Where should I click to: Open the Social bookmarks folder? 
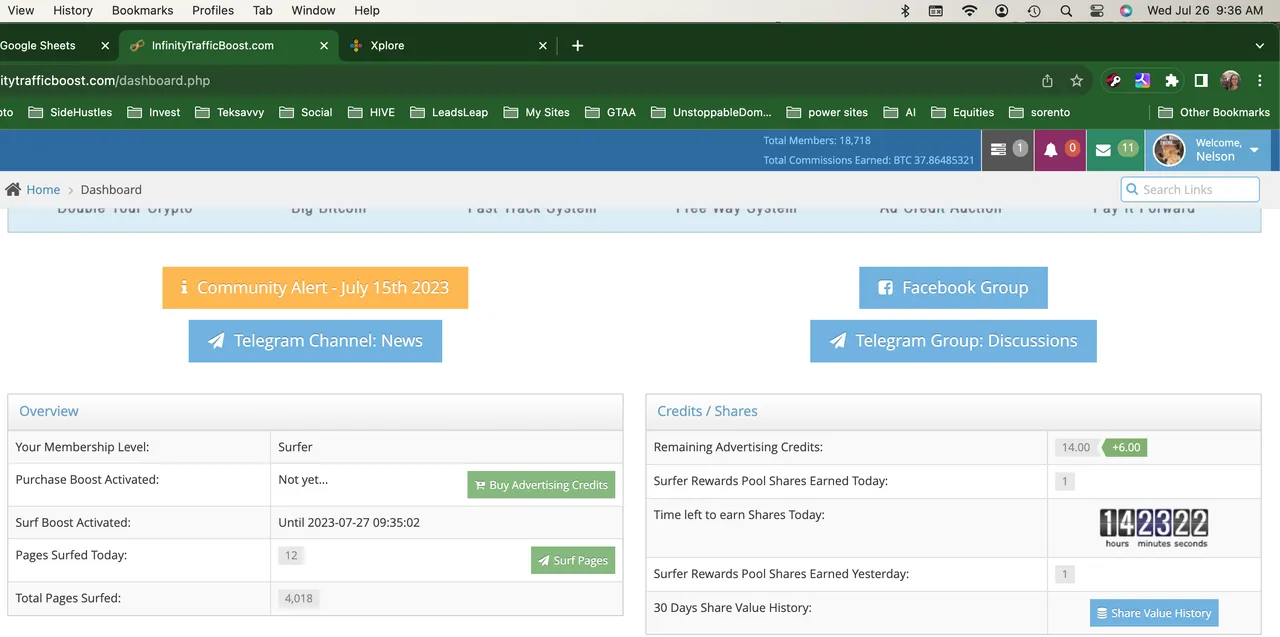pos(305,112)
